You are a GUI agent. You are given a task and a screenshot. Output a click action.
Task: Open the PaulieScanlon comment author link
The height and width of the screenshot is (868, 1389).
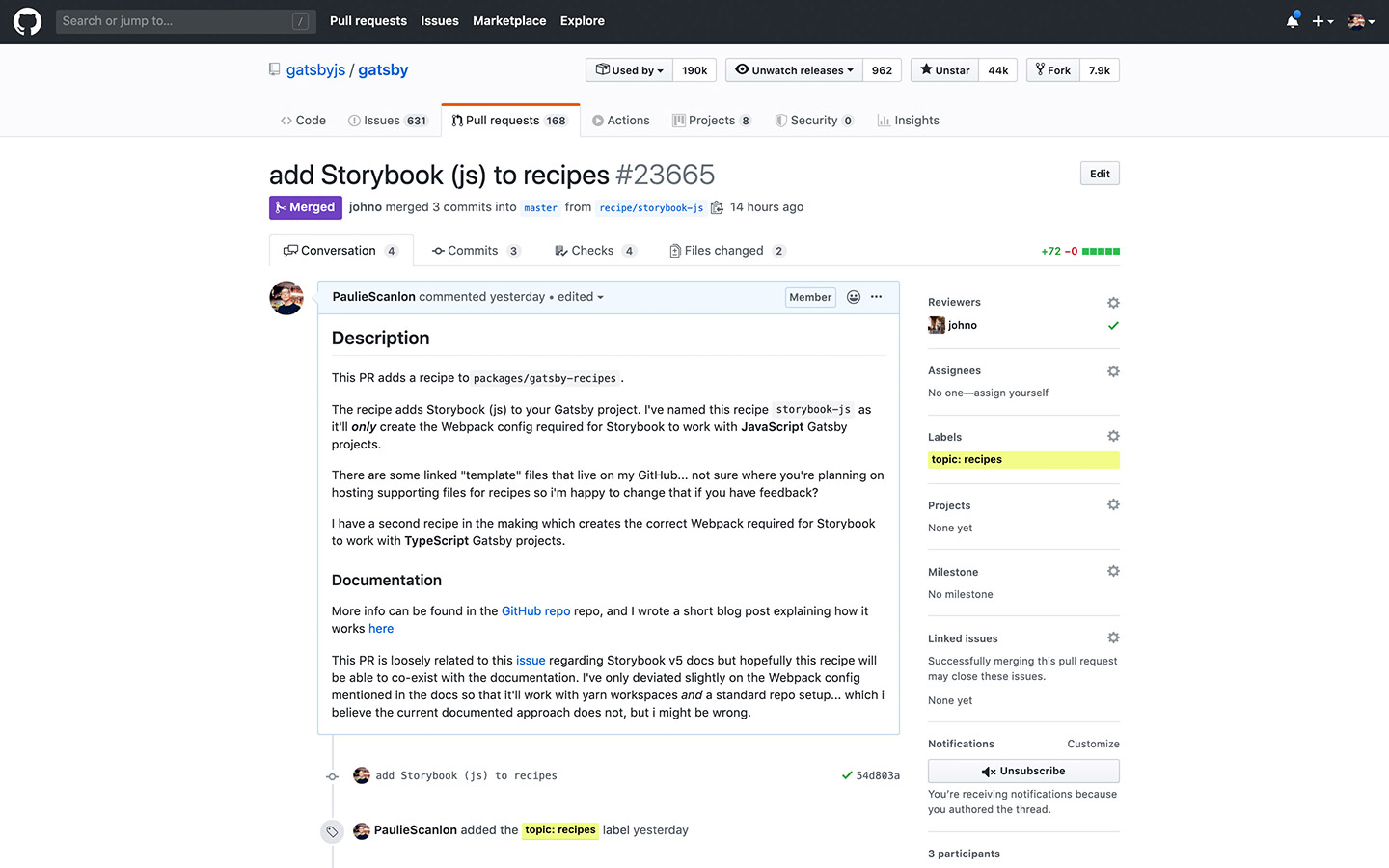pos(373,297)
